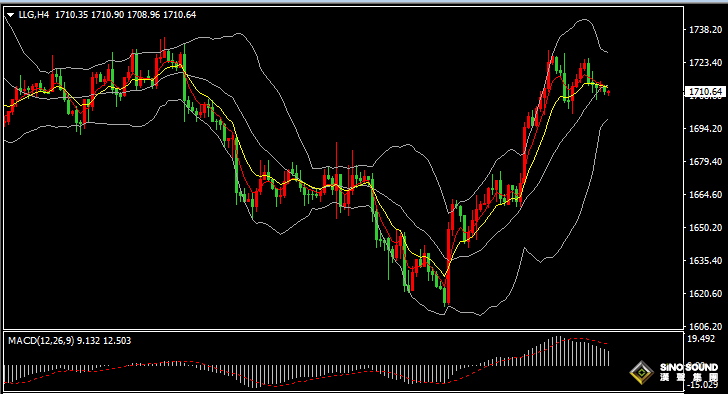Screen dimensions: 728x394
Task: Click the MACD(12,26,9) indicator label
Action: click(x=41, y=341)
